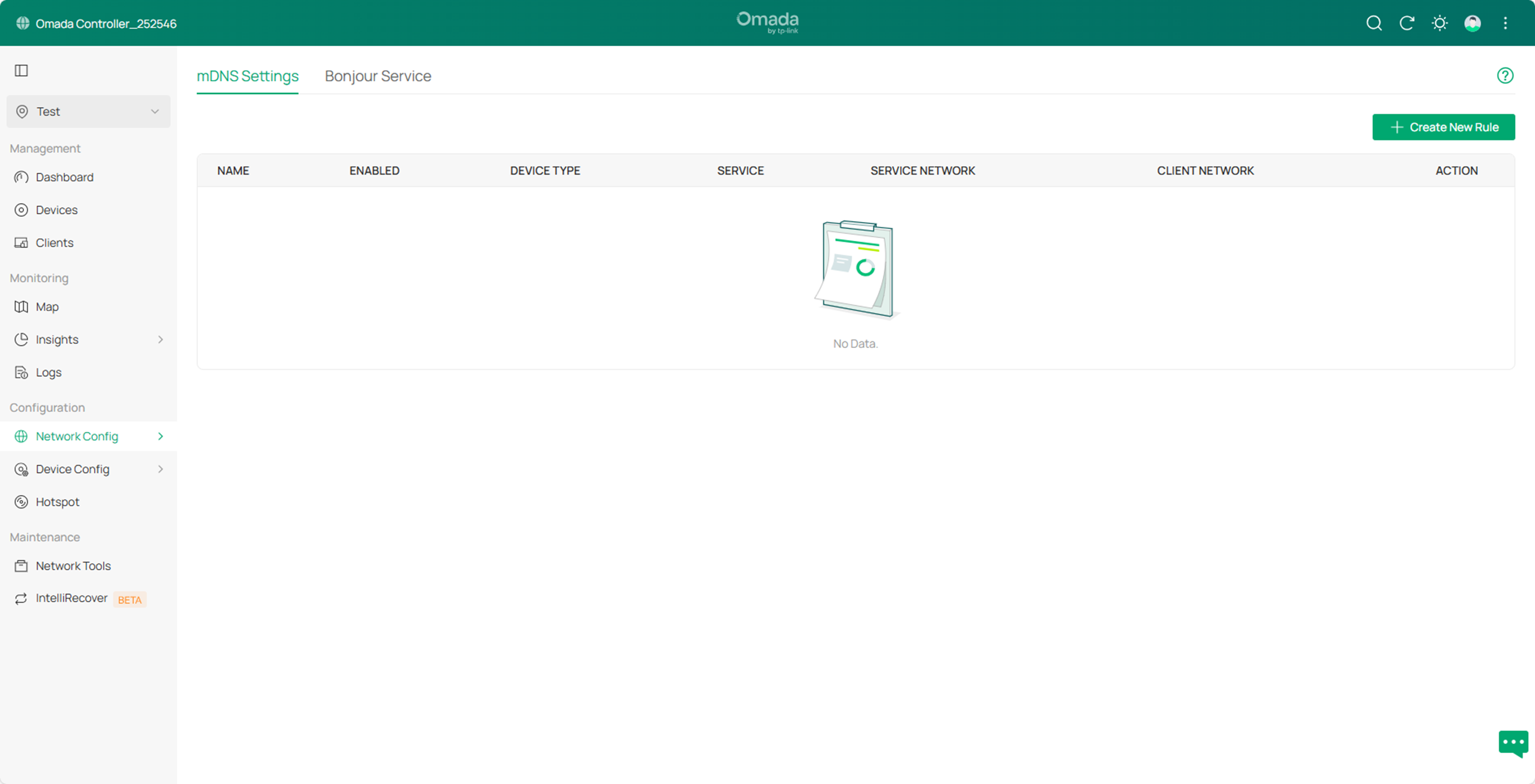Open the Dashboard page
This screenshot has width=1535, height=784.
coord(65,177)
